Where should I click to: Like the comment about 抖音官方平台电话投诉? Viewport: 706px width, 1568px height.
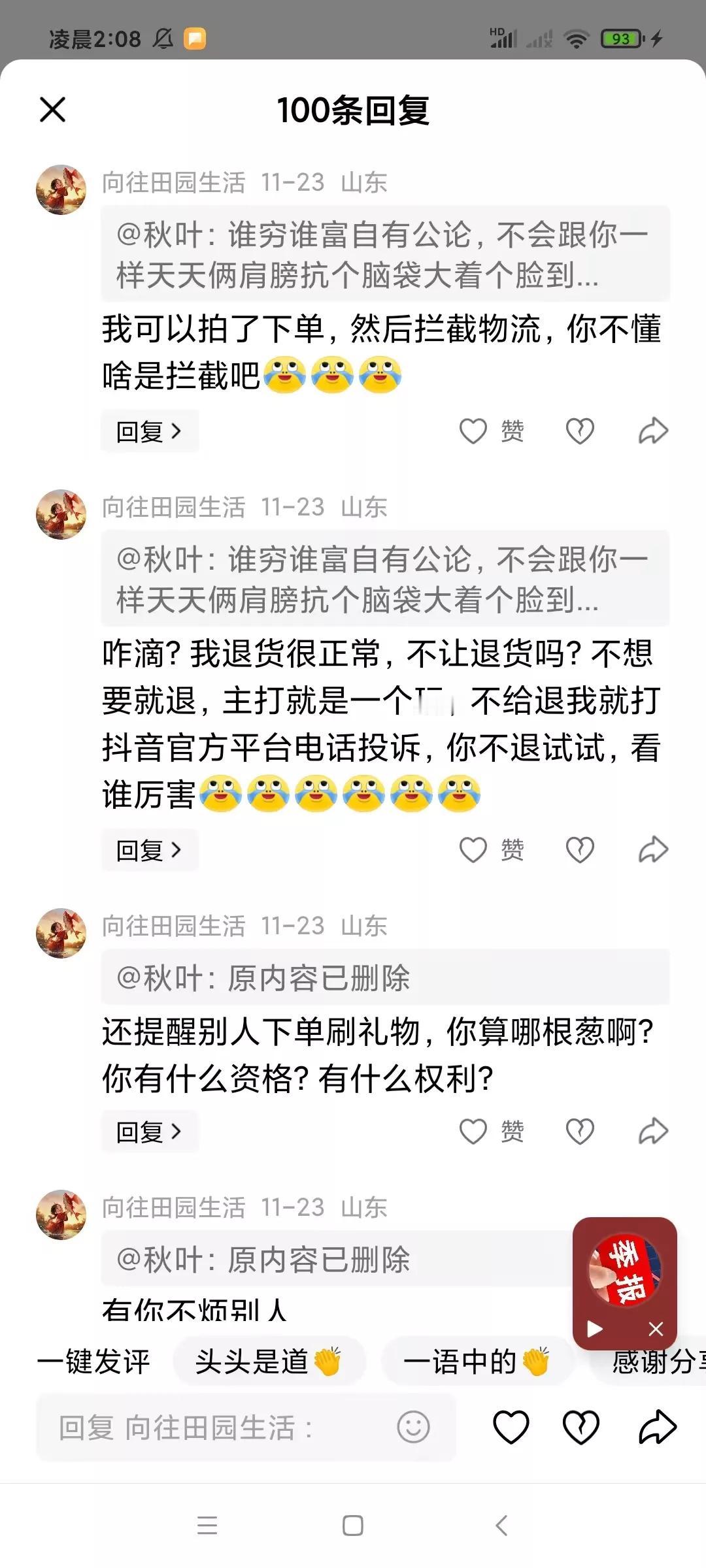492,850
